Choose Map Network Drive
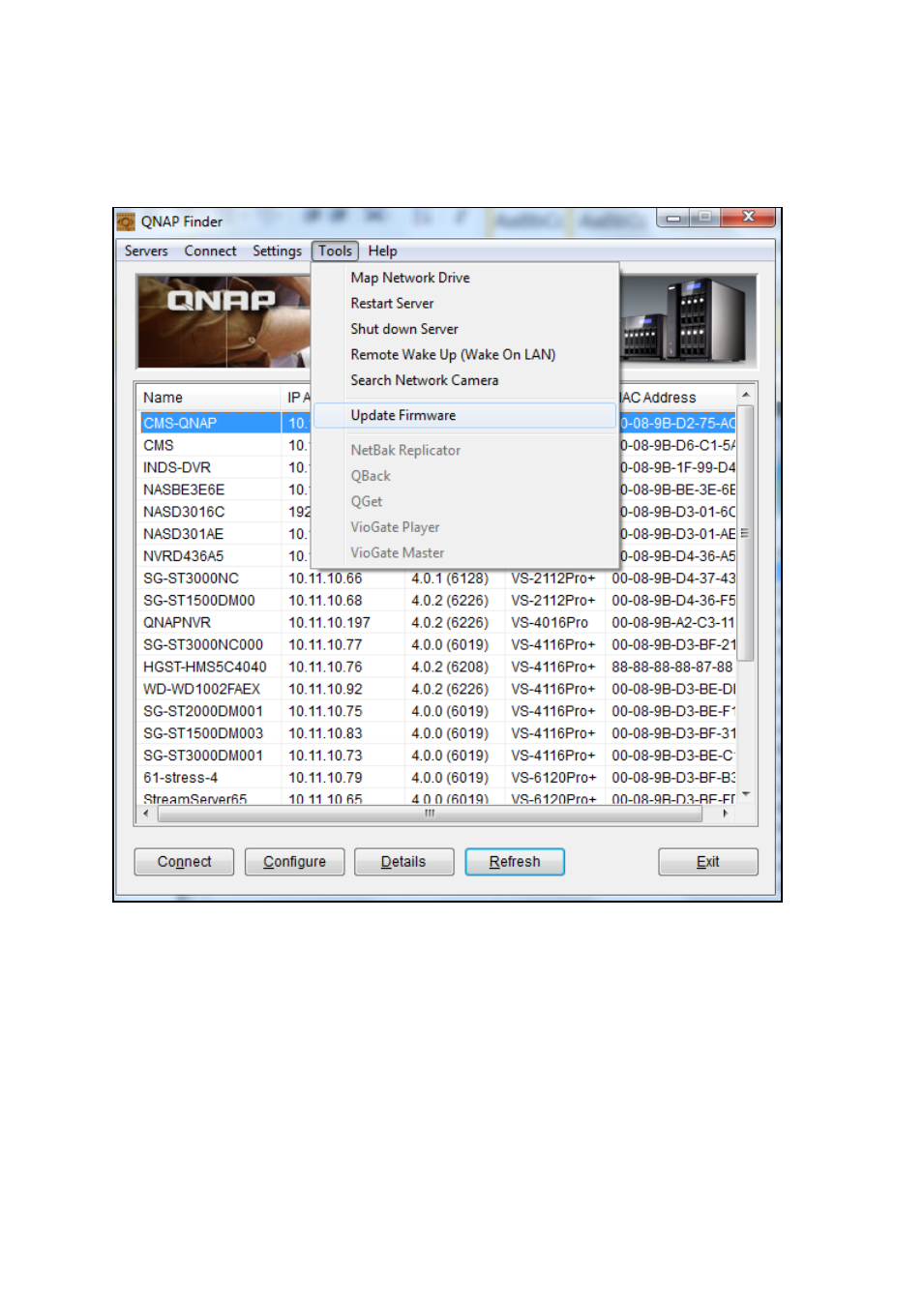The image size is (924, 1306). 464,278
